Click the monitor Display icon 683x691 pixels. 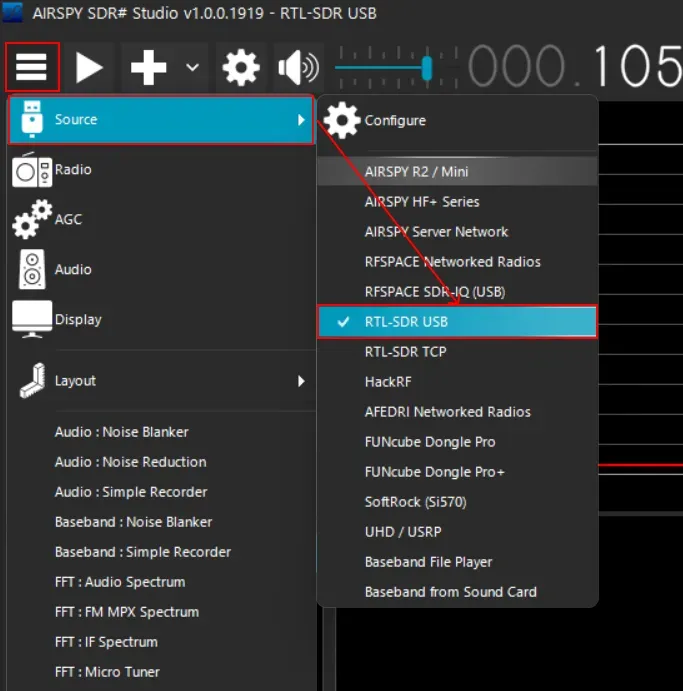tap(32, 319)
